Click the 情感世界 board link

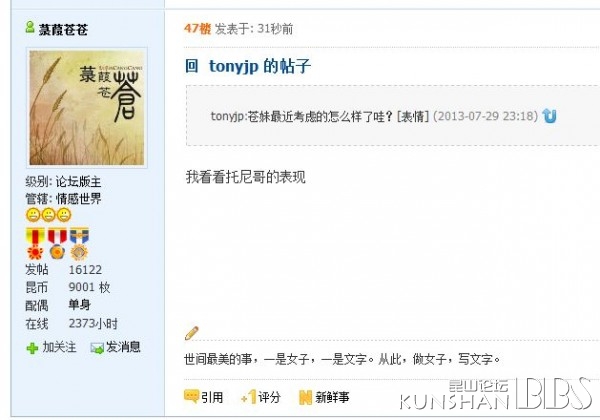point(79,199)
